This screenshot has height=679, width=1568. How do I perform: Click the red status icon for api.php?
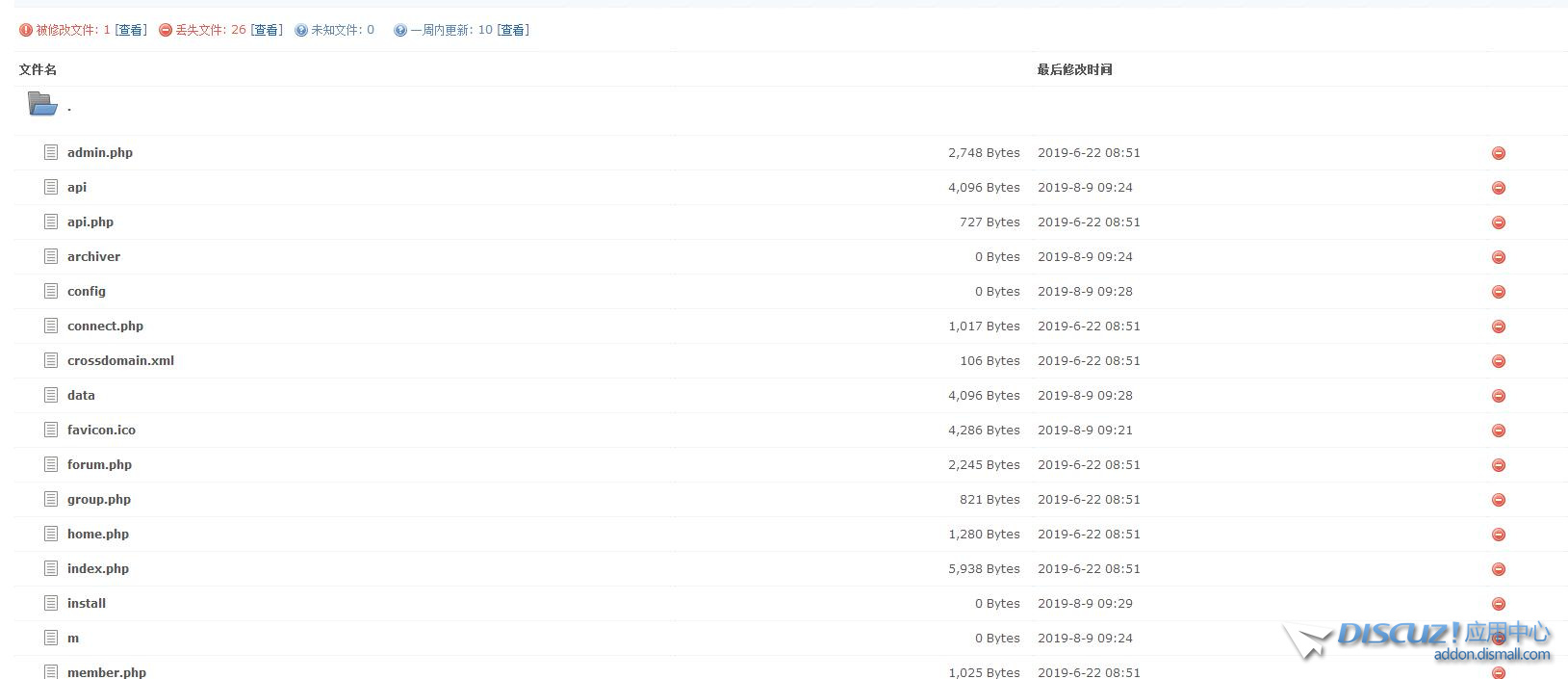tap(1499, 222)
